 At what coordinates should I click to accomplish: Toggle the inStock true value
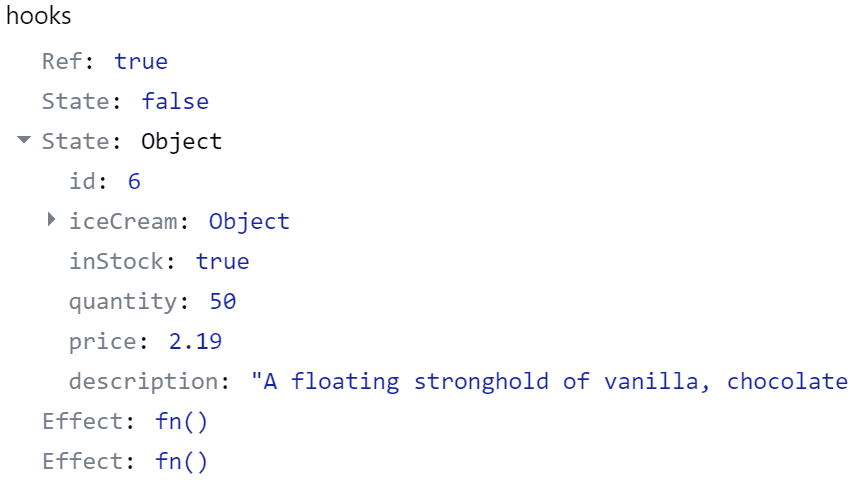click(x=222, y=262)
